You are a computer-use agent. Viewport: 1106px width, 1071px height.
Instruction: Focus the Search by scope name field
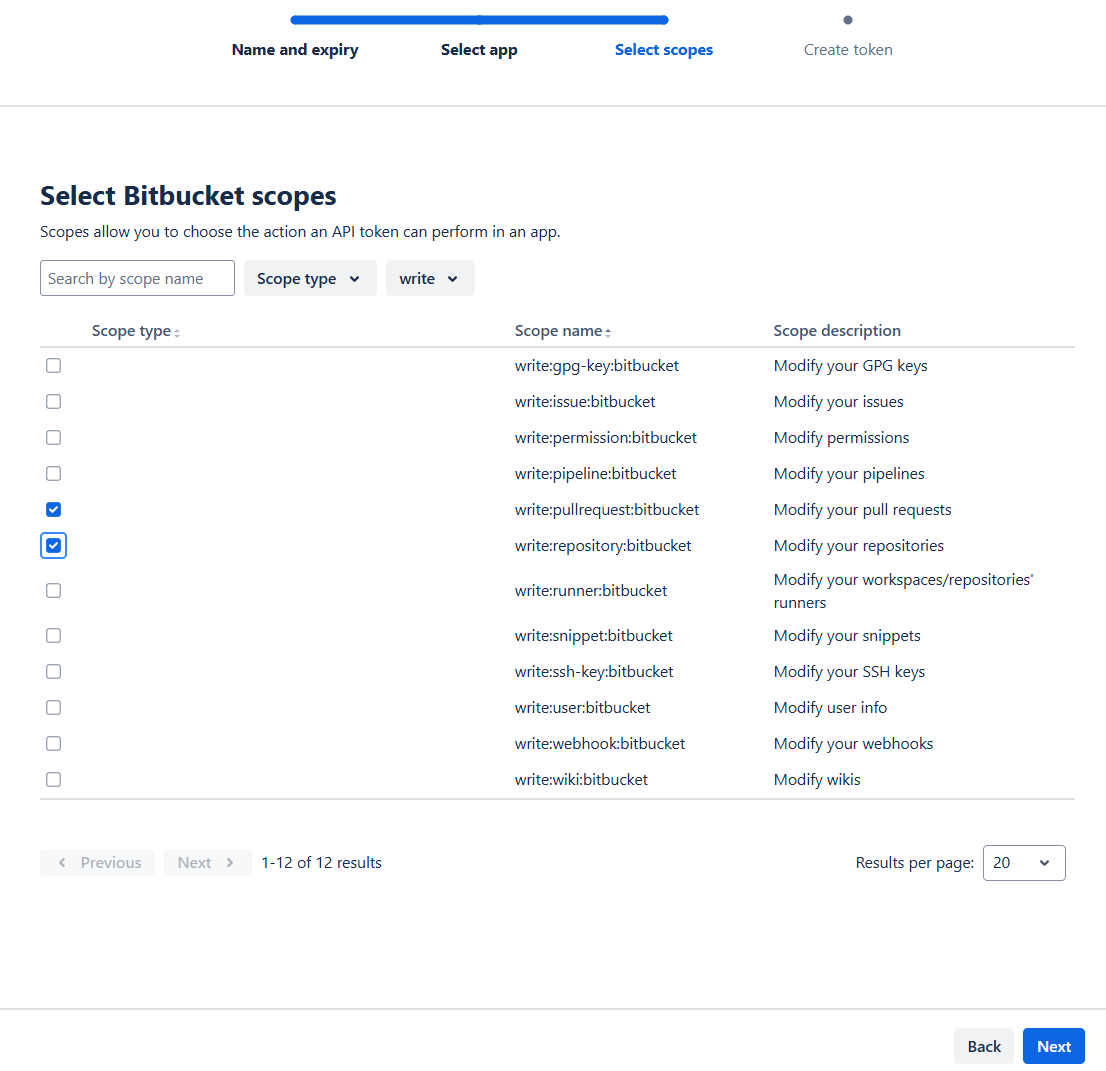tap(138, 279)
